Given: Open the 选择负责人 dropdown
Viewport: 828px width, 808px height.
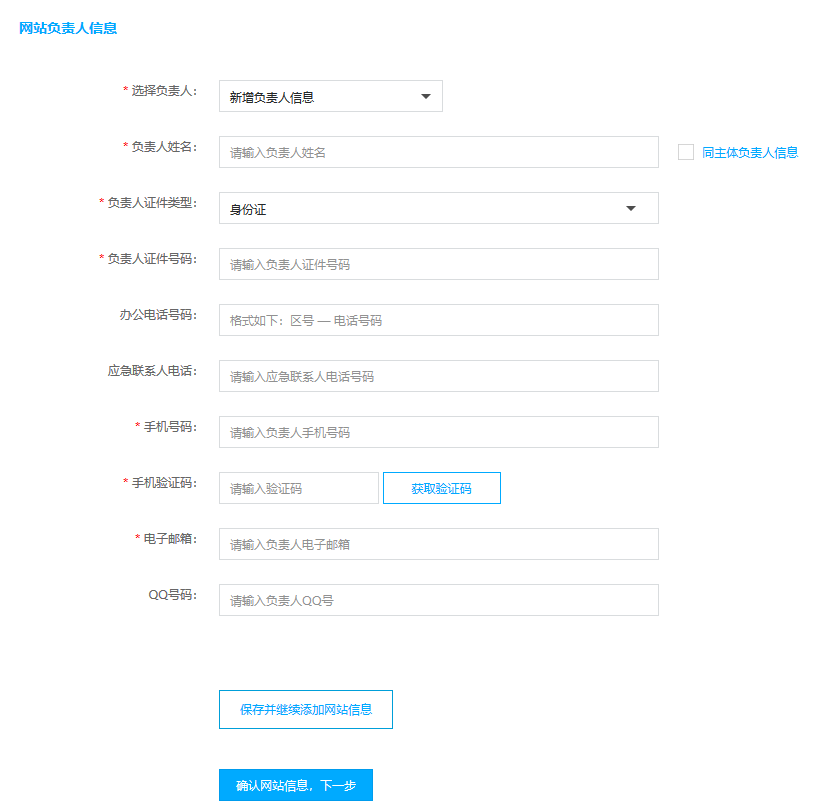Looking at the screenshot, I should pyautogui.click(x=330, y=96).
